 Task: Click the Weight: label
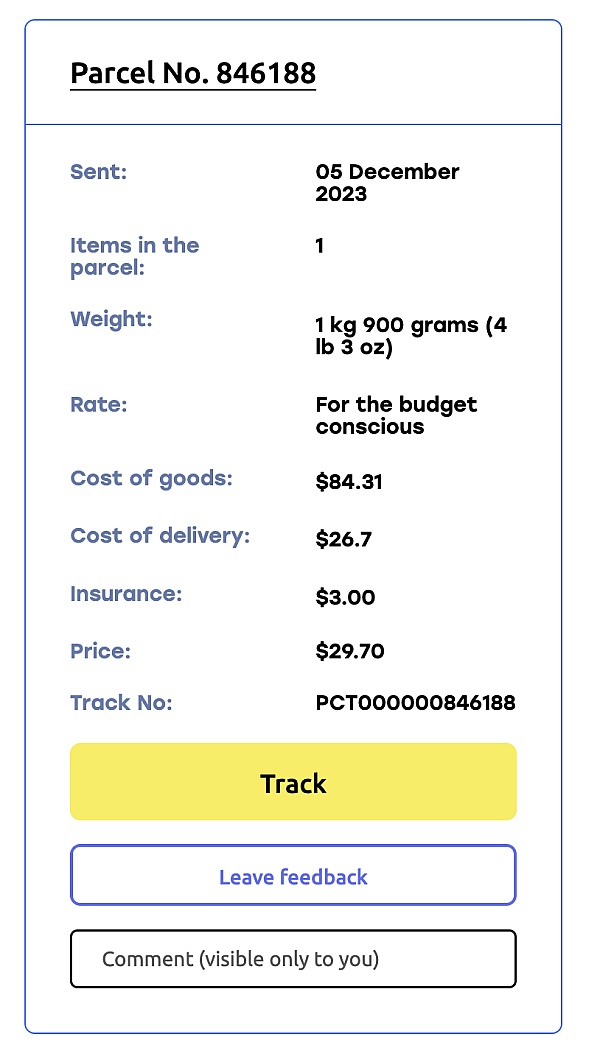[111, 320]
